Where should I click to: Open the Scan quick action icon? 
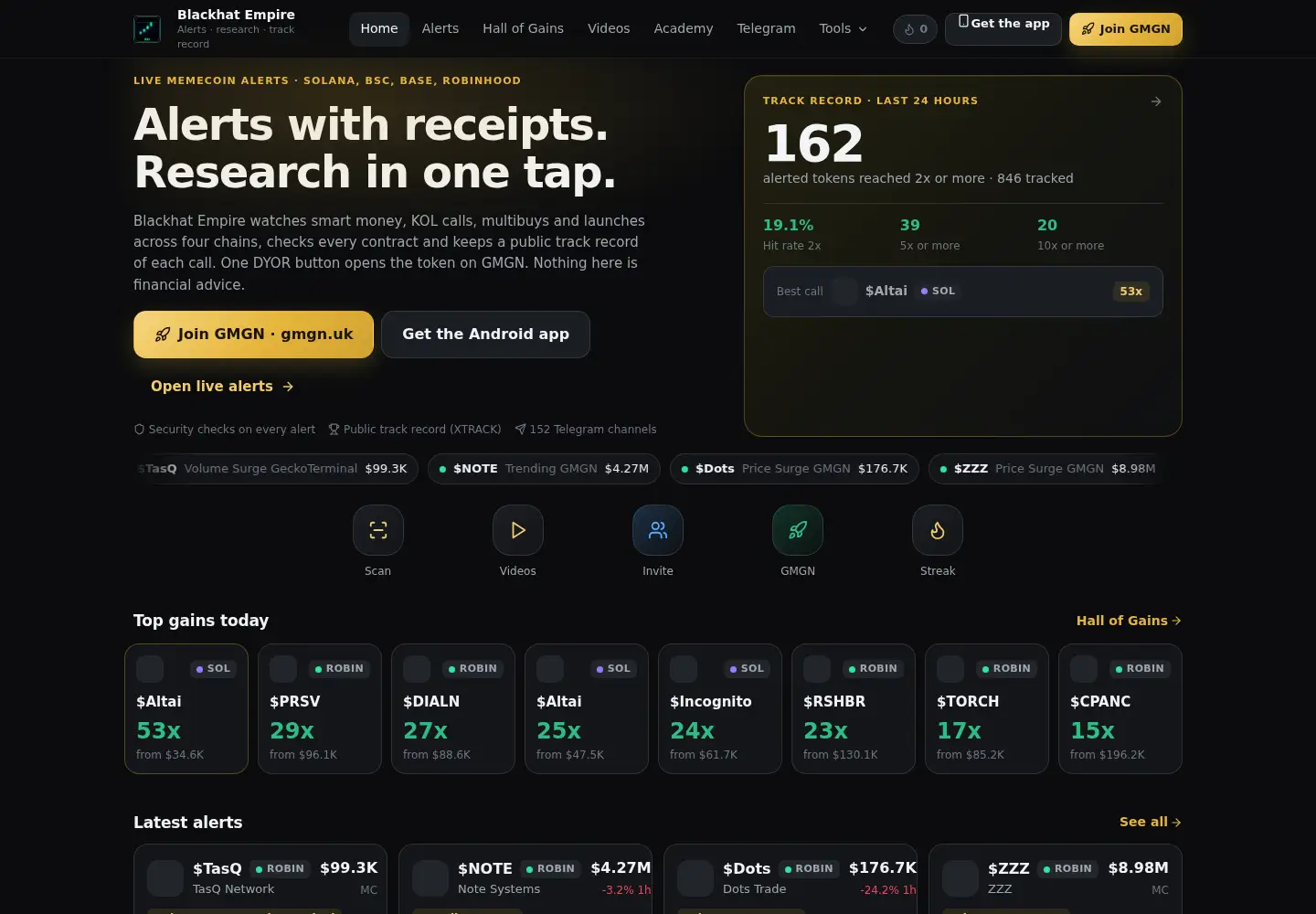[378, 530]
